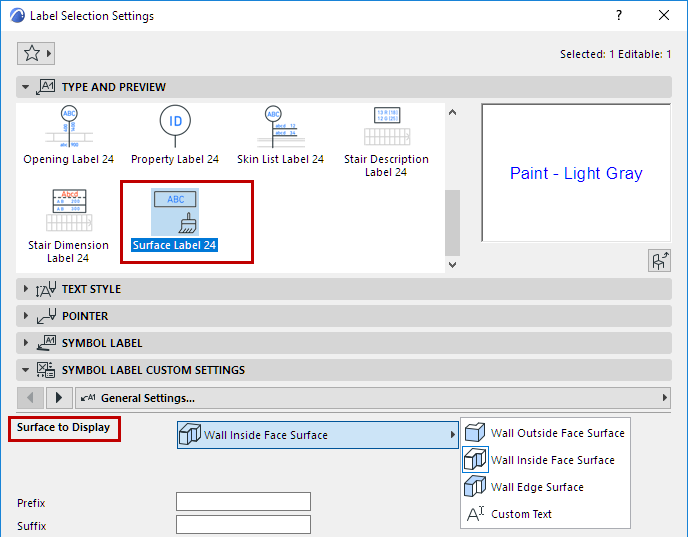Screen dimensions: 688x537
Task: Click the Wall Edge Surface icon
Action: tap(475, 487)
